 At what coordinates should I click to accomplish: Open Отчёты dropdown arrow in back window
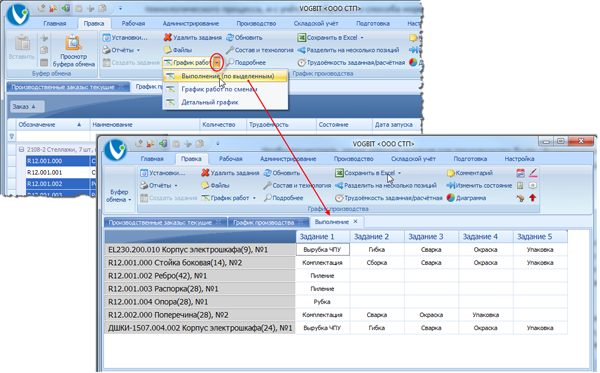click(139, 50)
